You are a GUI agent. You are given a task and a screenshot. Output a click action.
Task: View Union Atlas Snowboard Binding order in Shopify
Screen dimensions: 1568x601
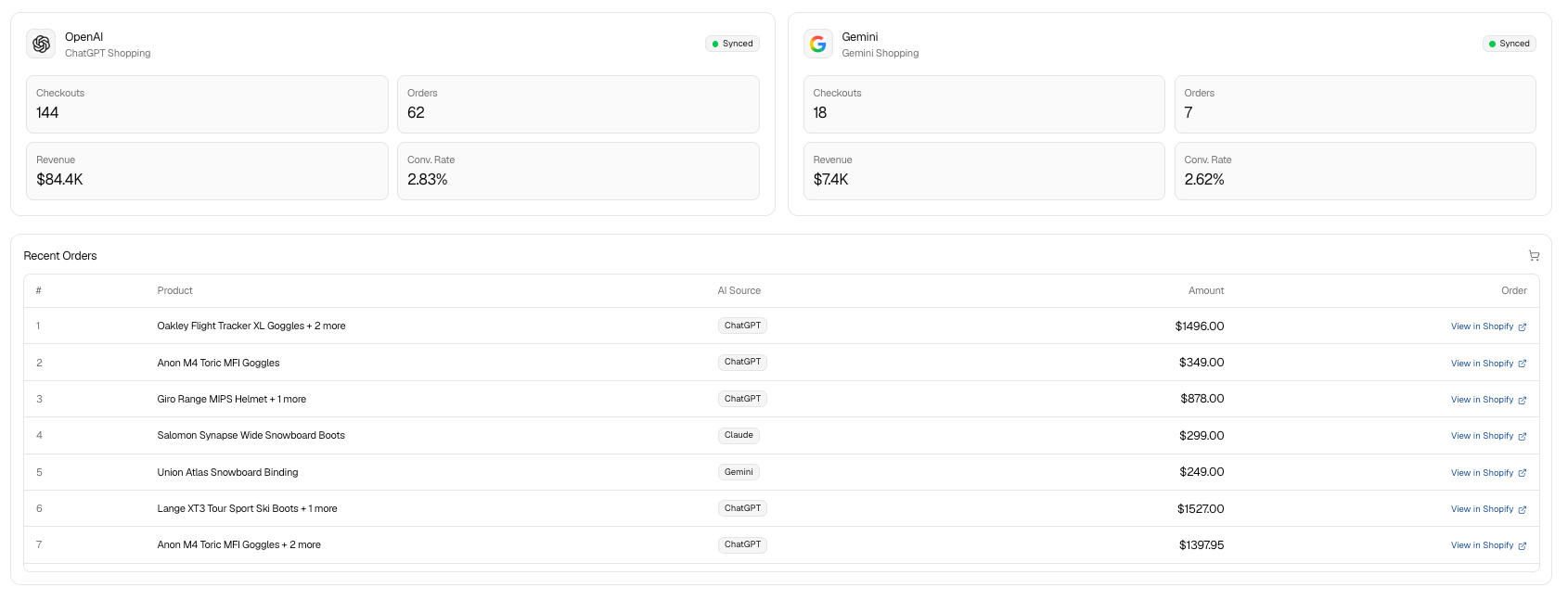tap(1488, 473)
